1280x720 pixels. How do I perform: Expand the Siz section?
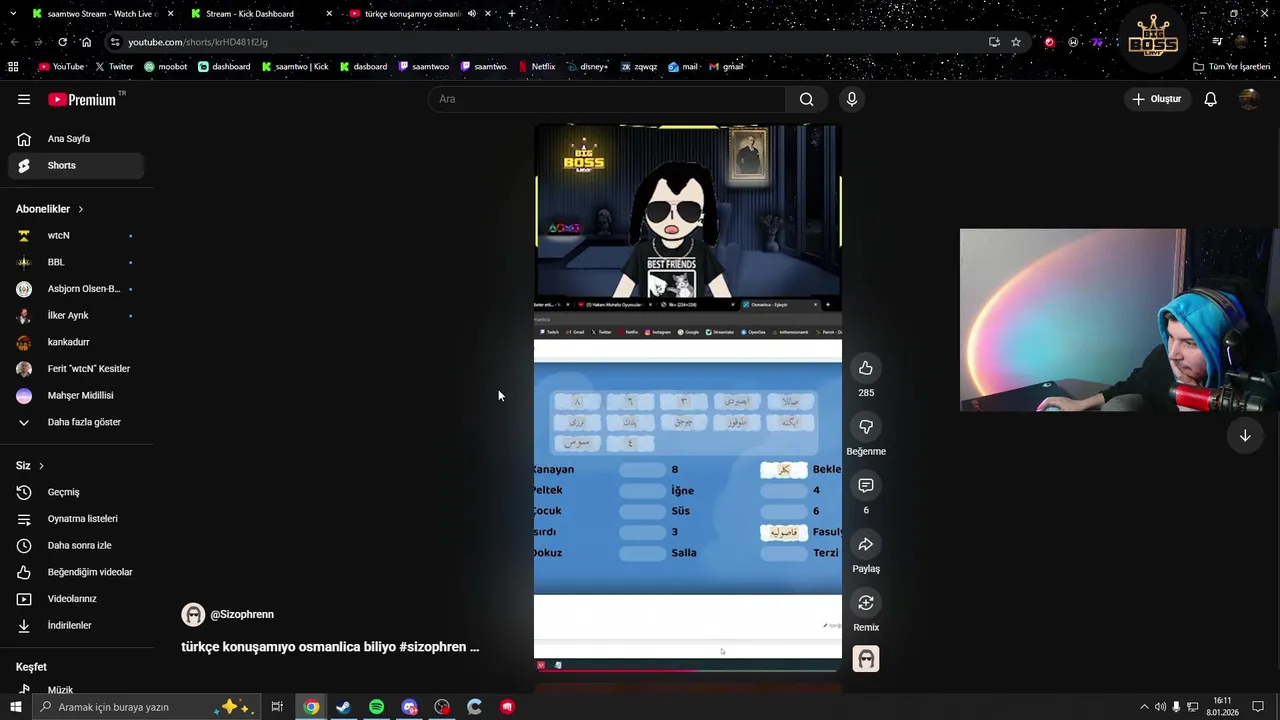click(x=30, y=466)
